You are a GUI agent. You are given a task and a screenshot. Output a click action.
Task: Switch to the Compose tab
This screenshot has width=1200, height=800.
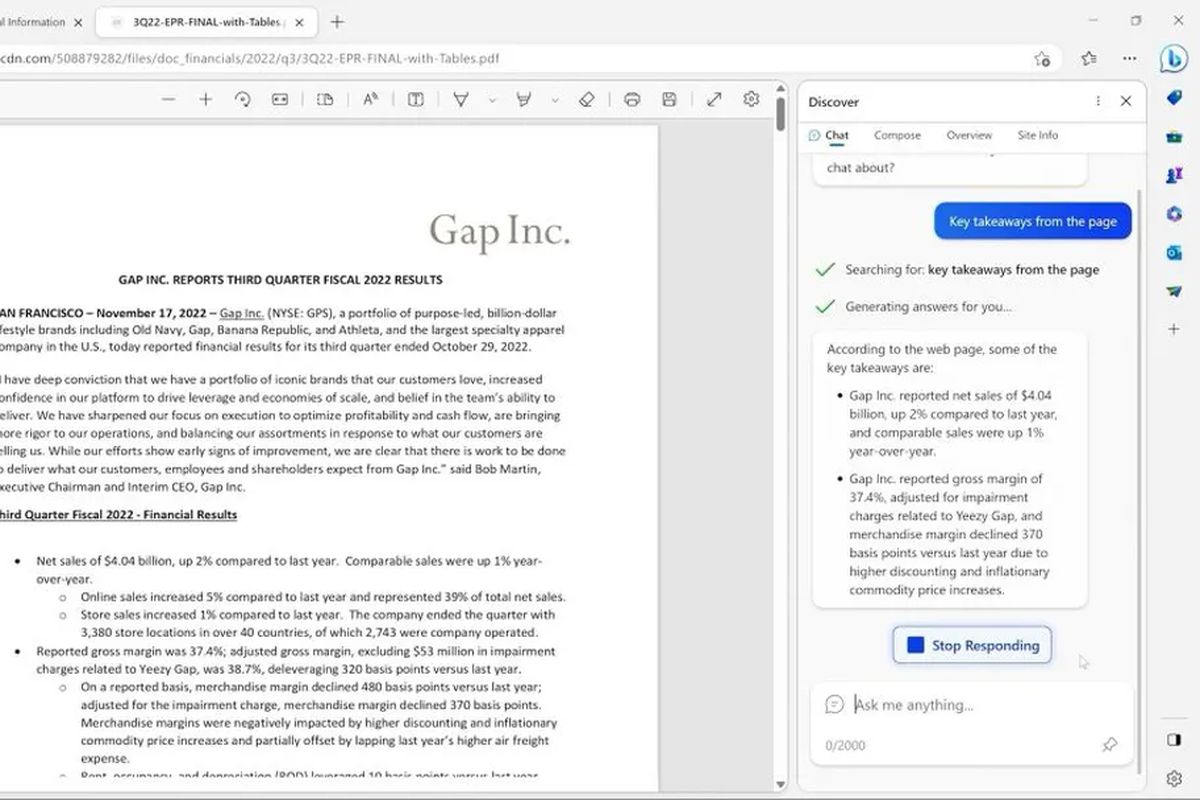click(897, 135)
